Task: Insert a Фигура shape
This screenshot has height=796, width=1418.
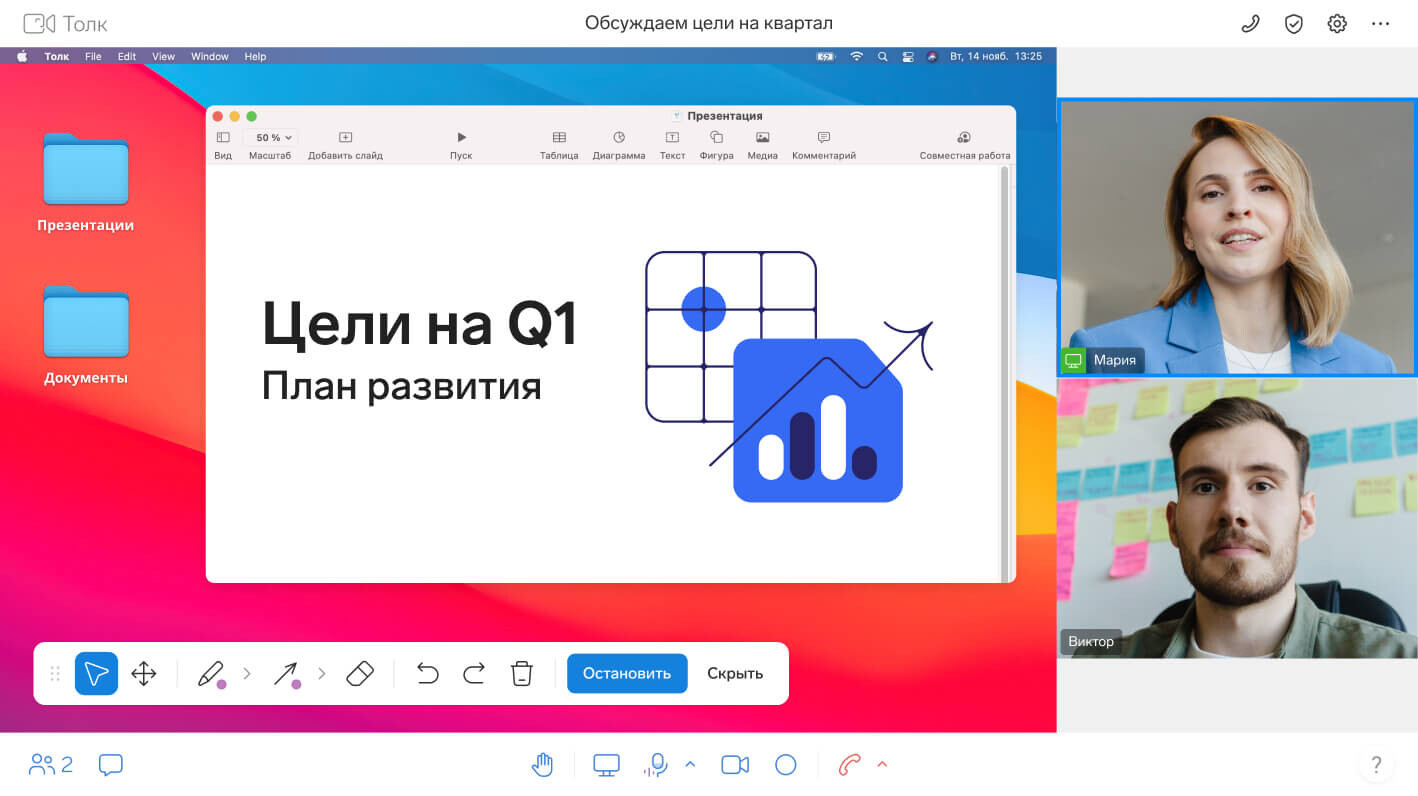Action: pos(716,145)
